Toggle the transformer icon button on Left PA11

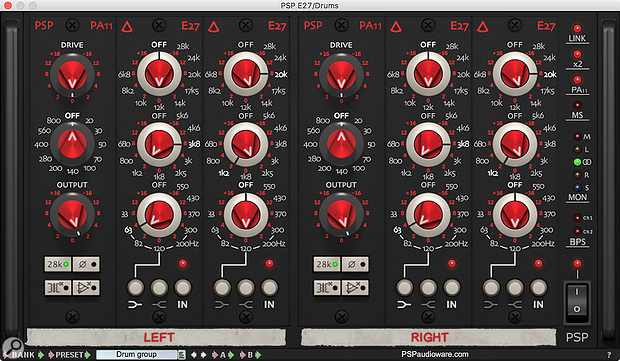(x=58, y=287)
